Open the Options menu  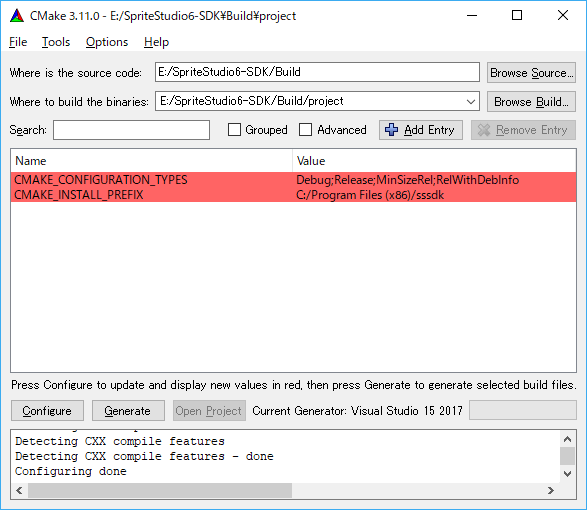(107, 42)
